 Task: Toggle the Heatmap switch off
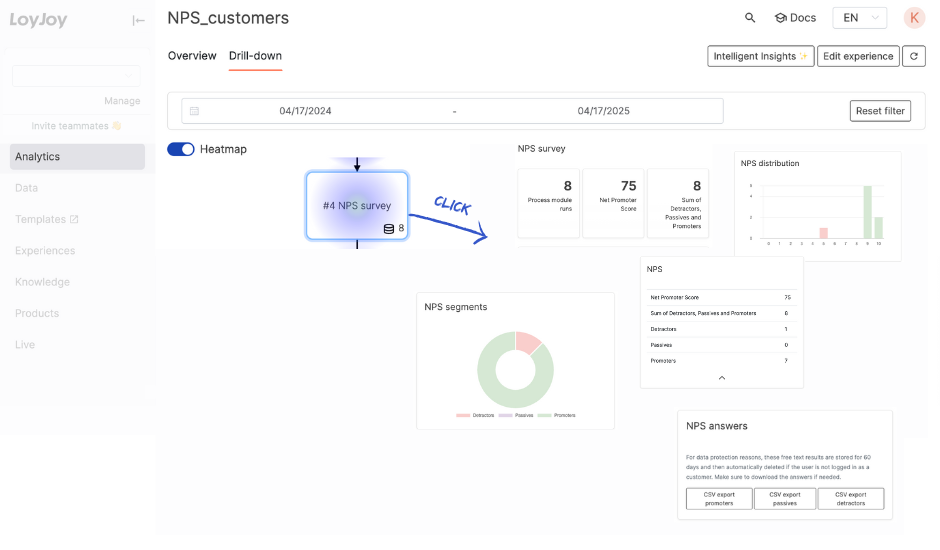(181, 149)
